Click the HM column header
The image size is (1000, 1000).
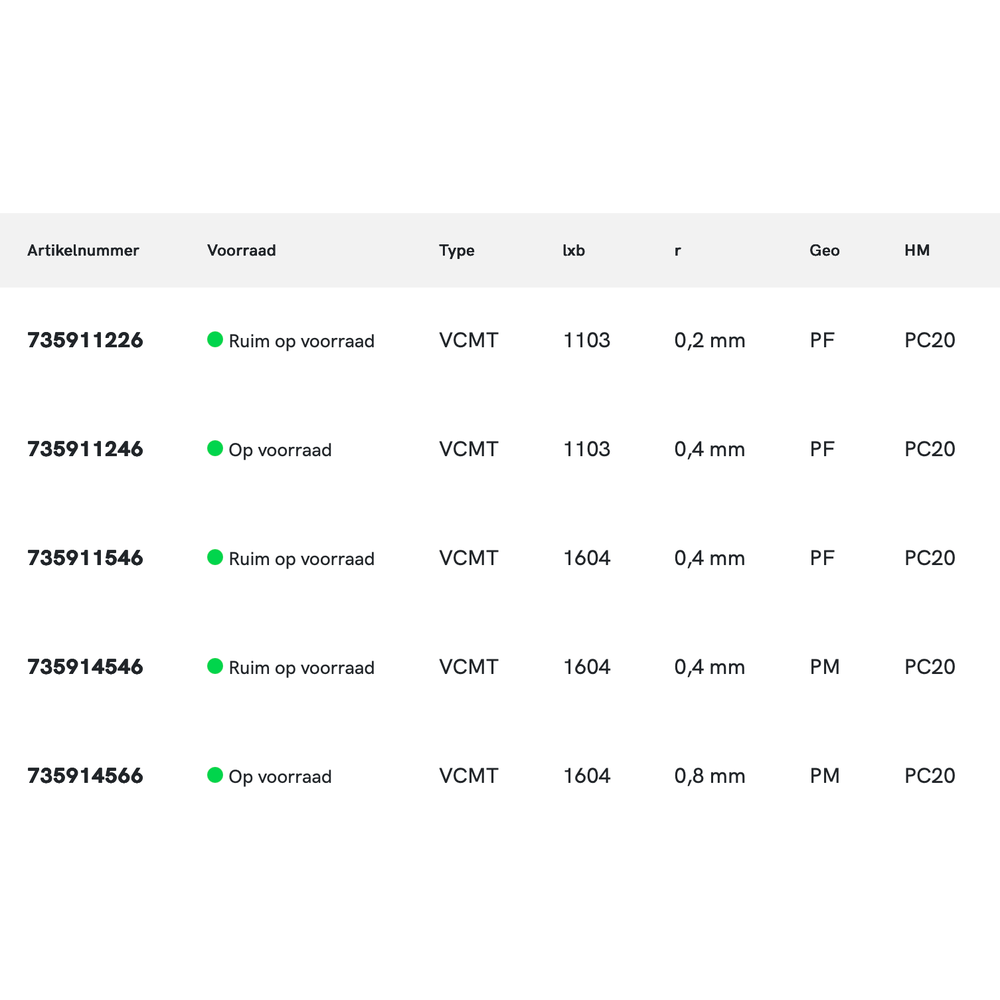coord(917,250)
